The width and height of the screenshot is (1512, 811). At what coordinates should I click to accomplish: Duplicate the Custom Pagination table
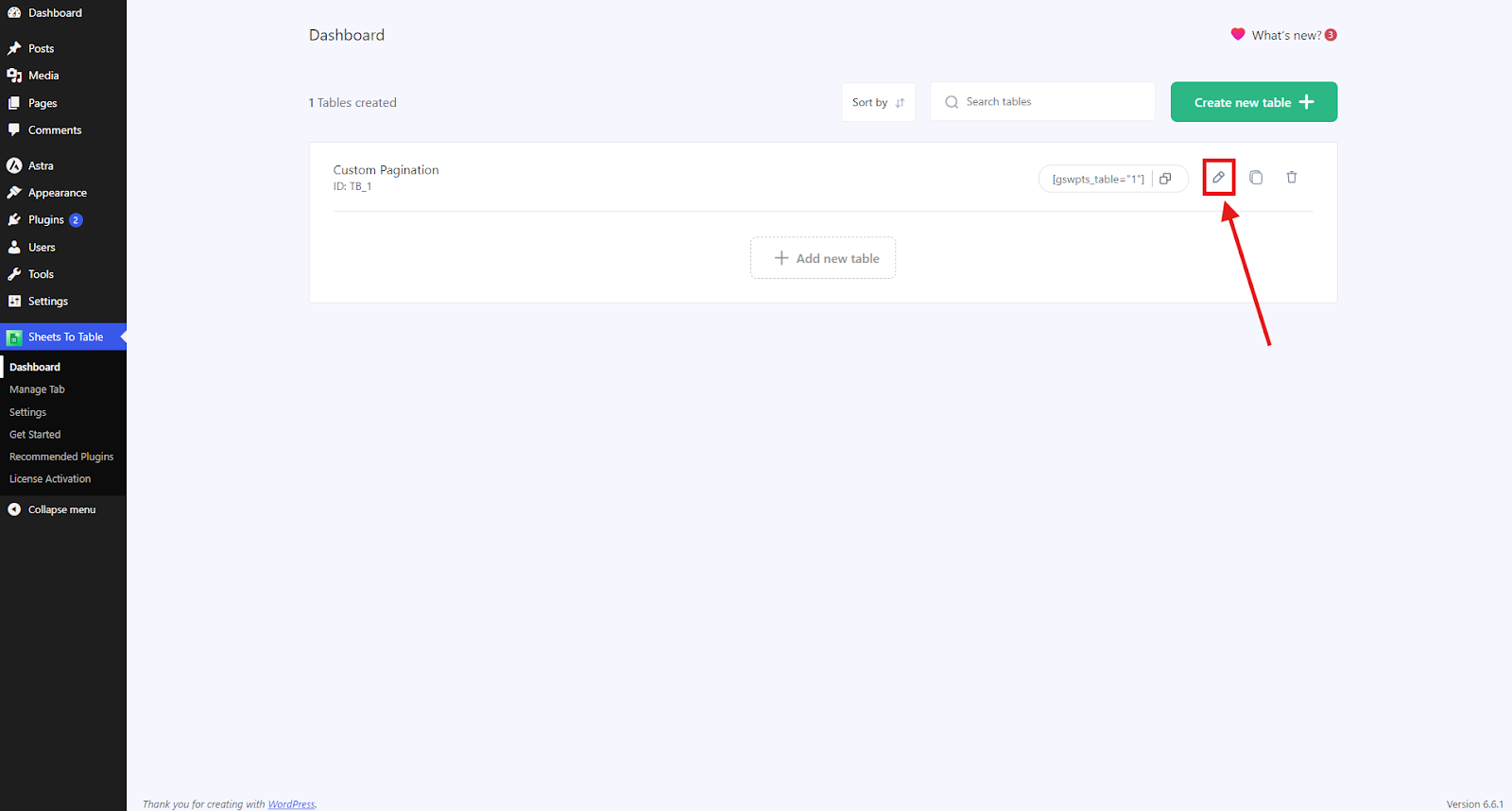pyautogui.click(x=1256, y=178)
